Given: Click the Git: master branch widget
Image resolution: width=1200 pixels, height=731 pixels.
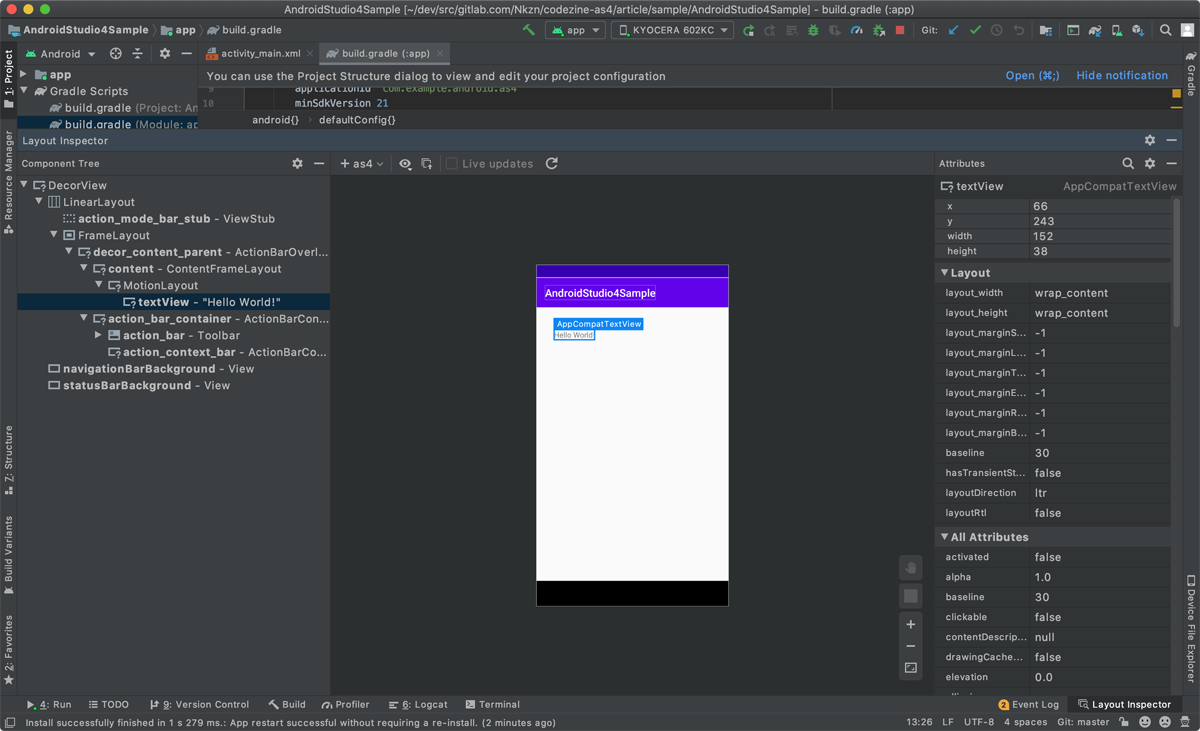Looking at the screenshot, I should point(1083,722).
